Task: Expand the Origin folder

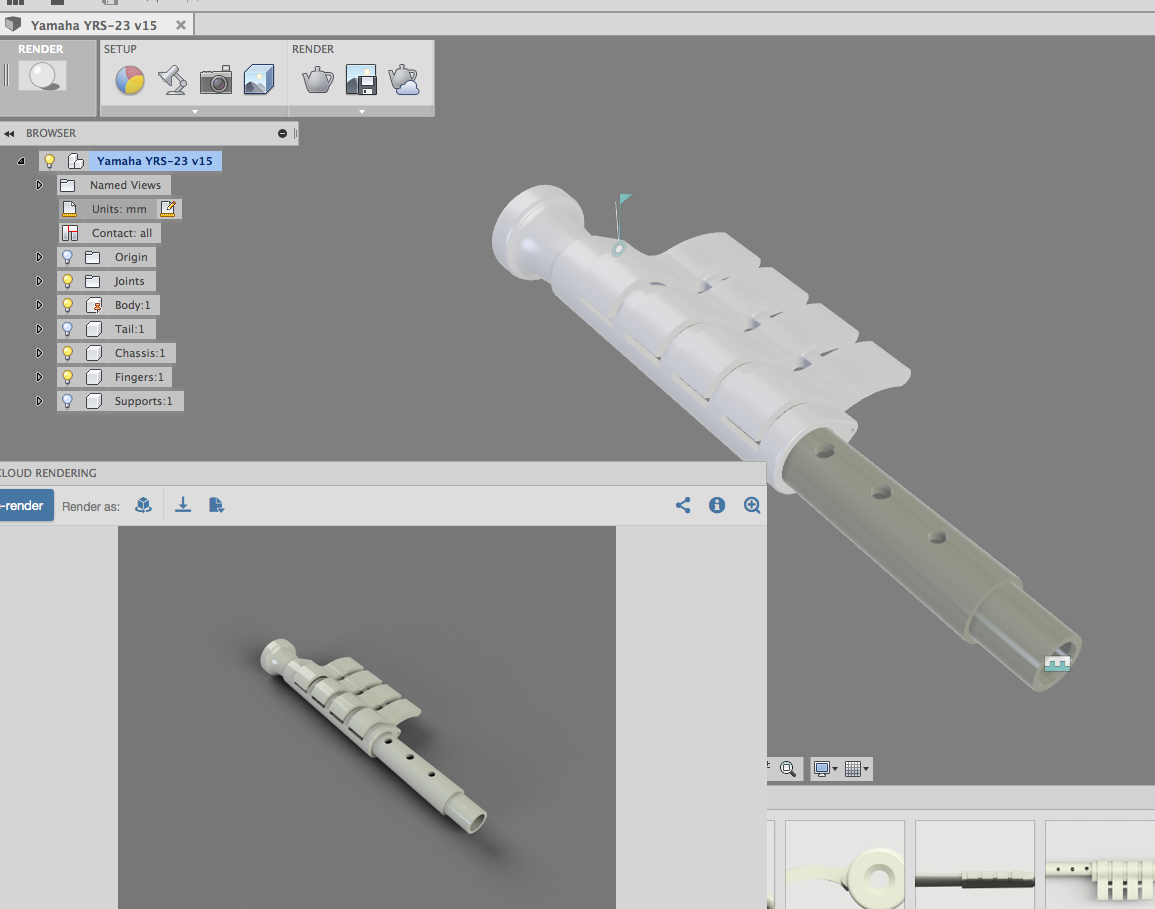Action: coord(39,257)
